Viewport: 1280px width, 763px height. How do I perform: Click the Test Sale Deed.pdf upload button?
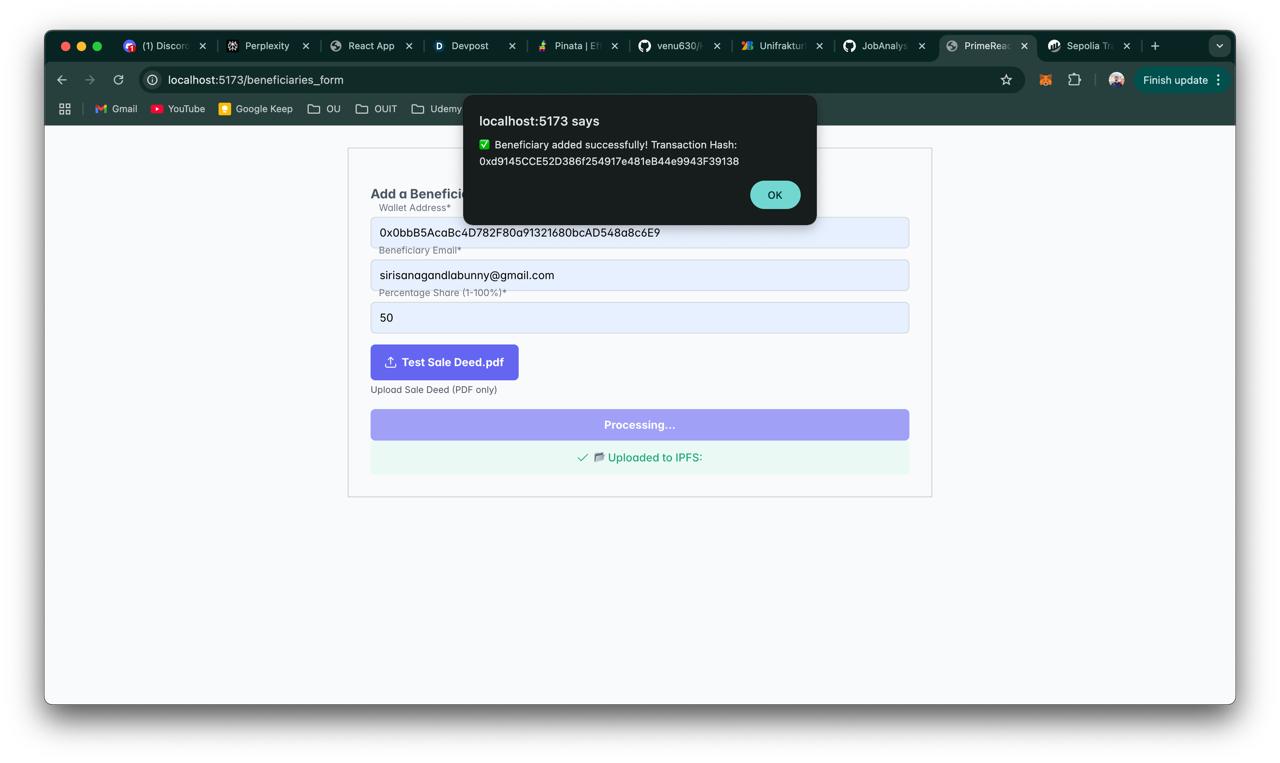click(444, 362)
